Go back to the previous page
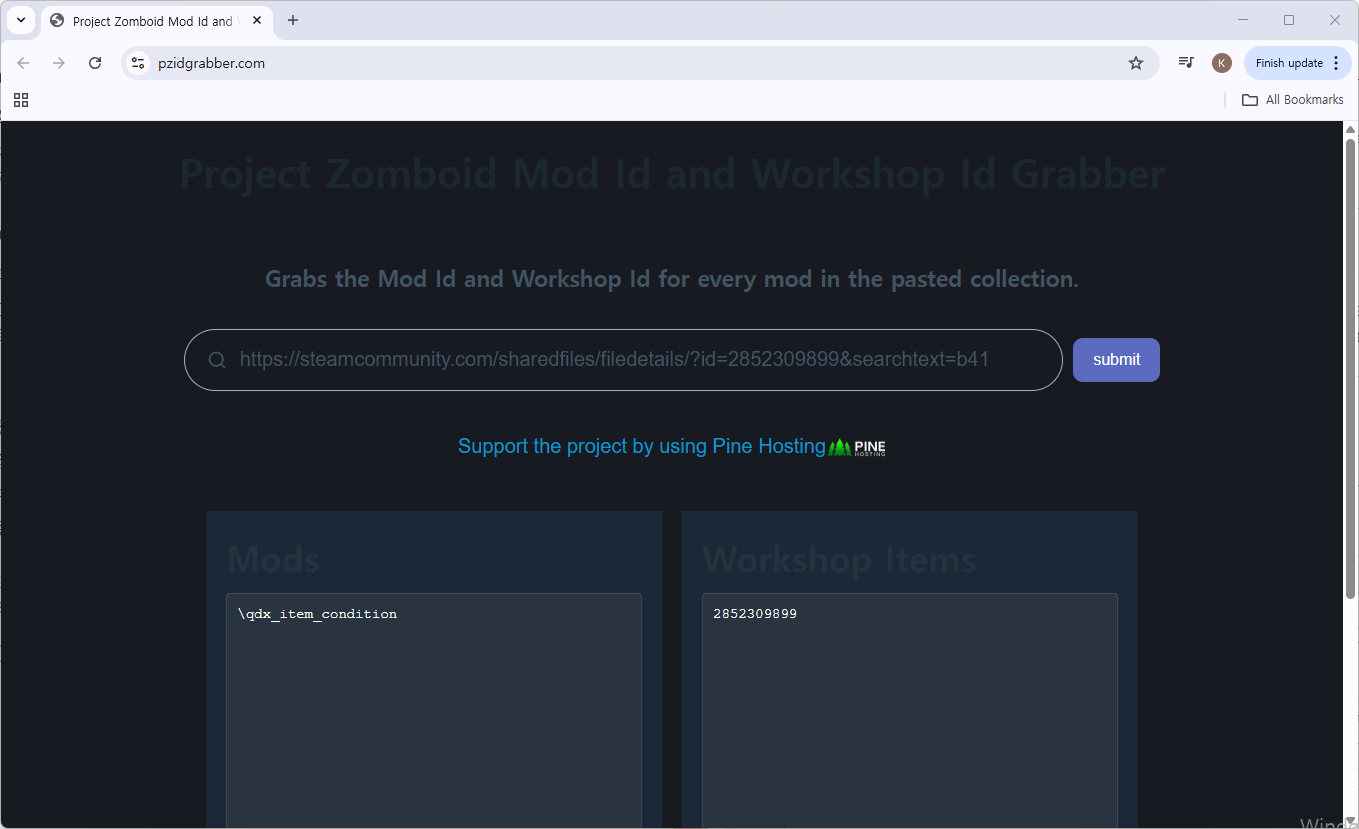Screen dimensions: 1359x829 (23, 63)
